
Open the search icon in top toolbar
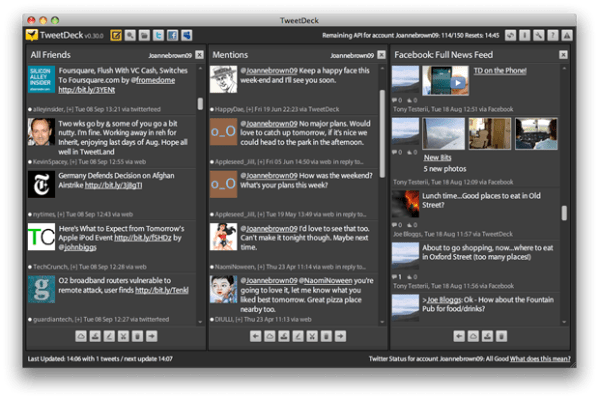130,36
